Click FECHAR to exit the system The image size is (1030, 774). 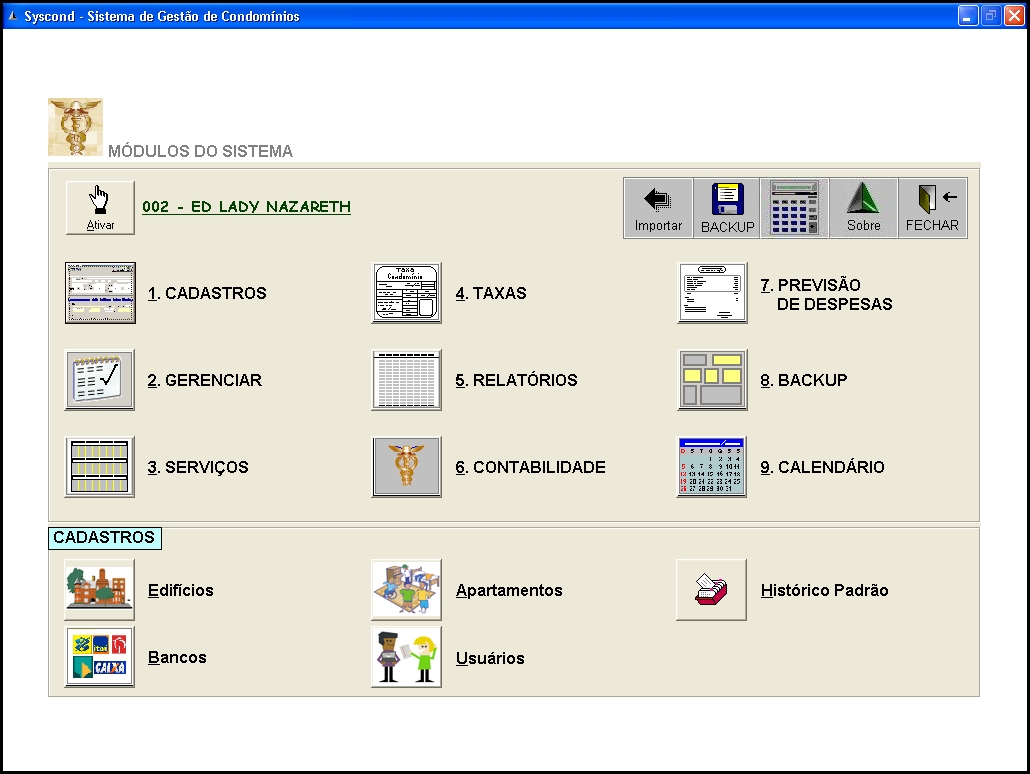(932, 208)
